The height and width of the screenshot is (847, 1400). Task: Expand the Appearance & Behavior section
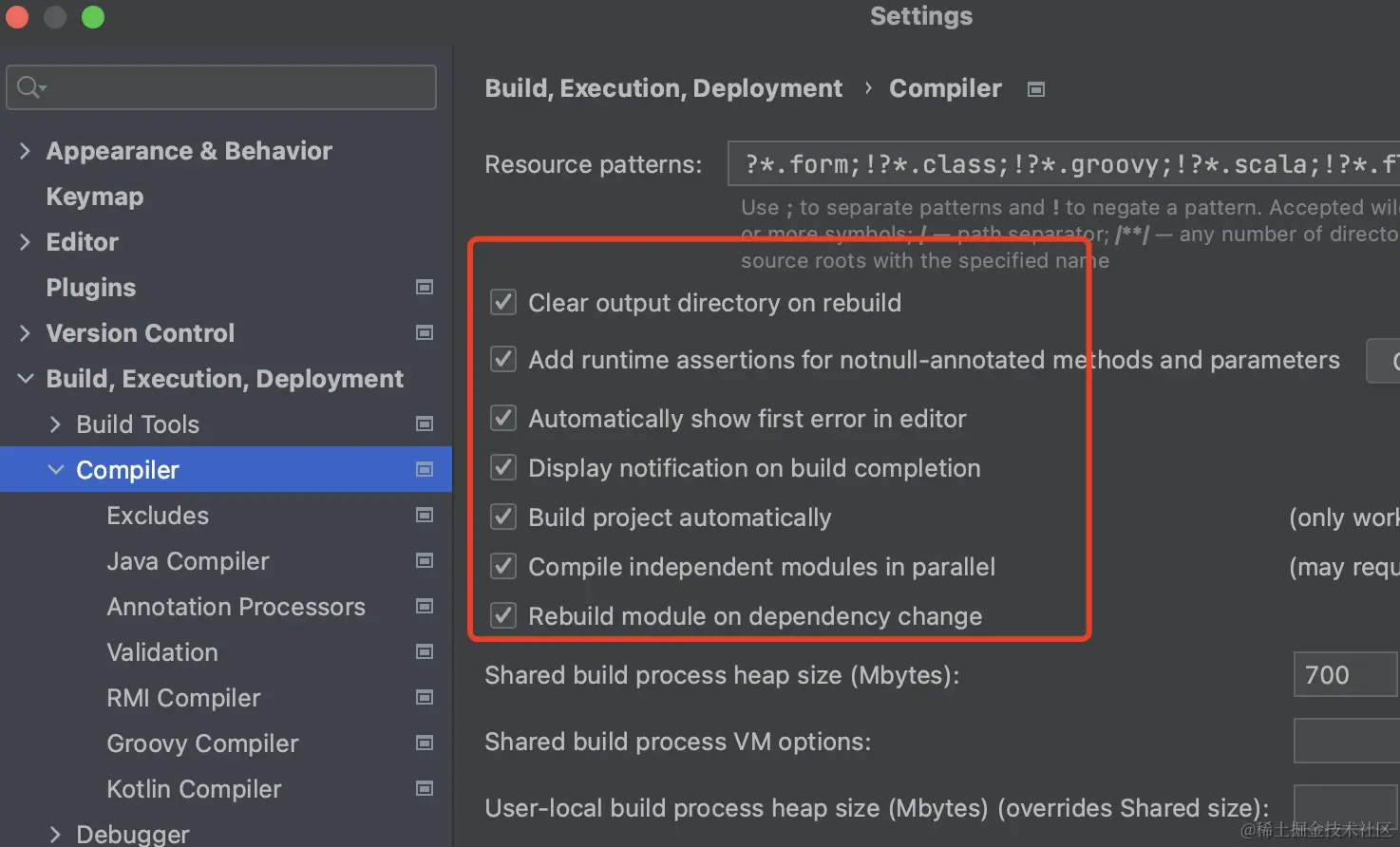[26, 151]
